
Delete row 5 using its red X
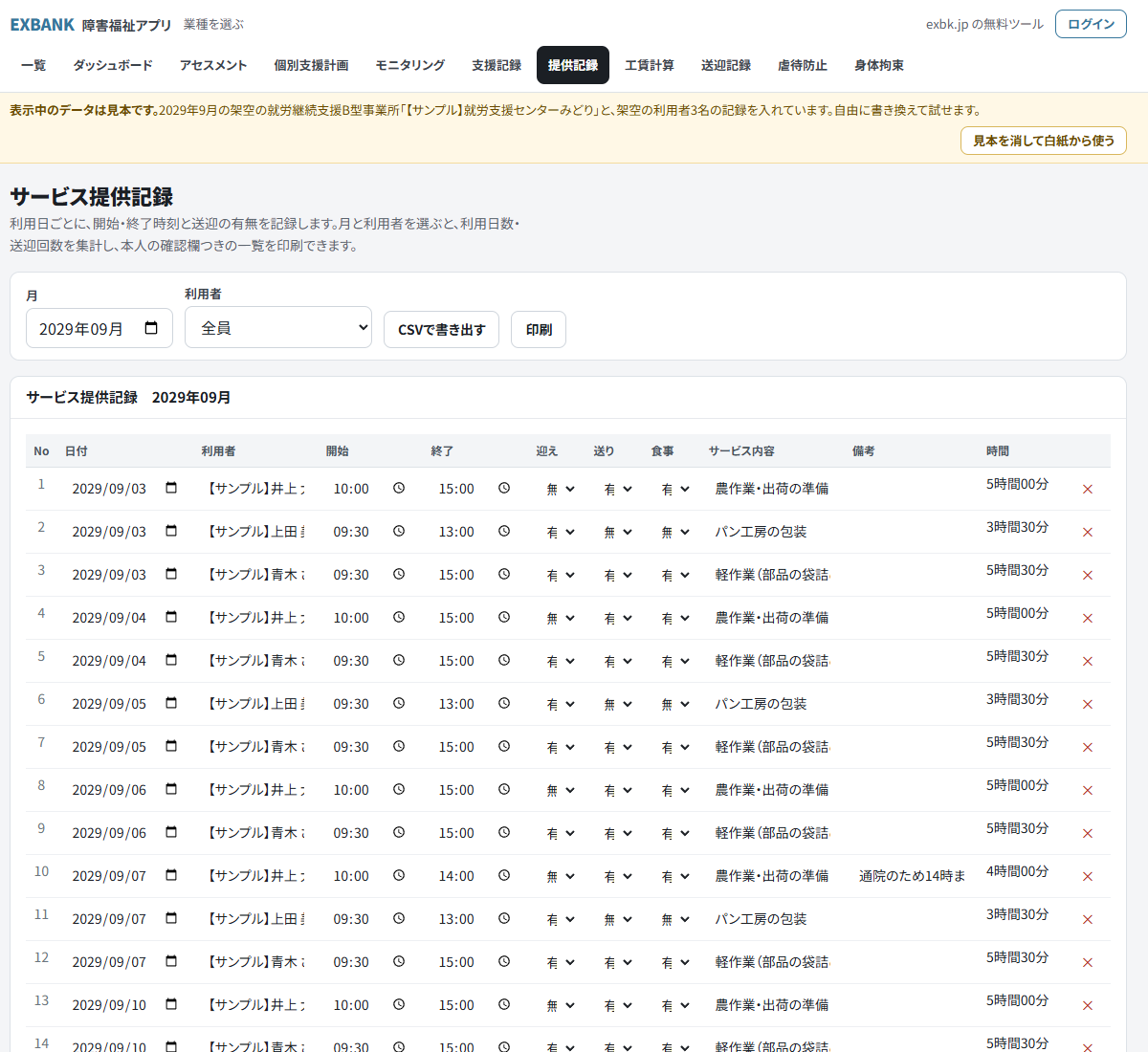click(x=1087, y=661)
